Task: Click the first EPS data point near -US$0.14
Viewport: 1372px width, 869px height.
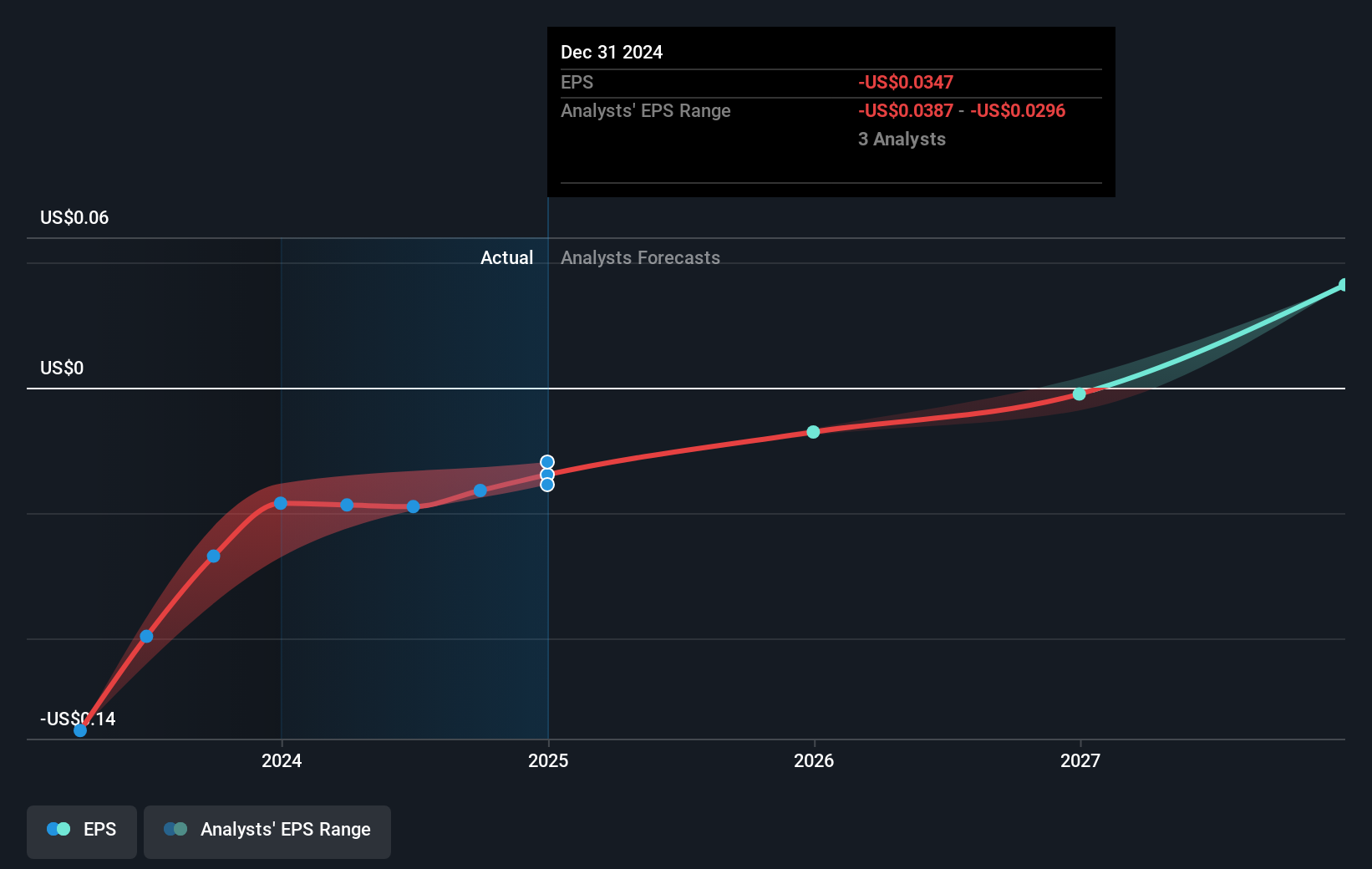Action: pyautogui.click(x=80, y=730)
